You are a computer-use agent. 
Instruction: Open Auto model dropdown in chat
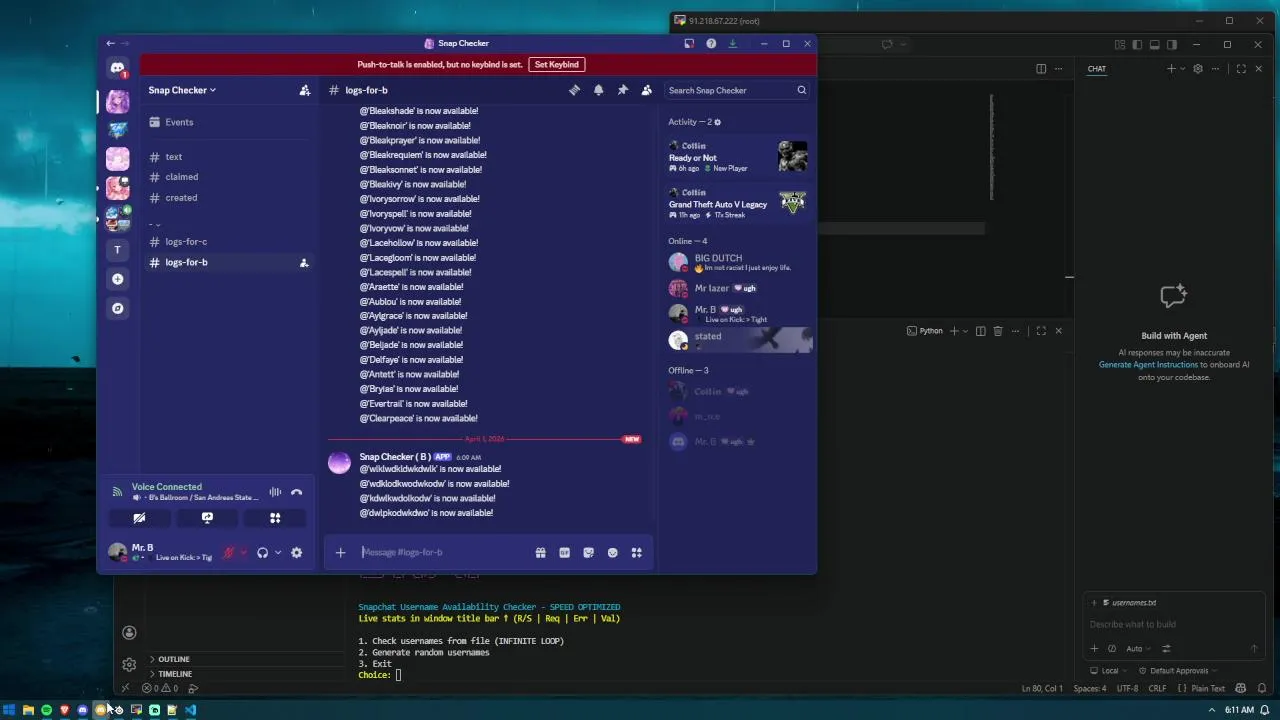(1137, 649)
